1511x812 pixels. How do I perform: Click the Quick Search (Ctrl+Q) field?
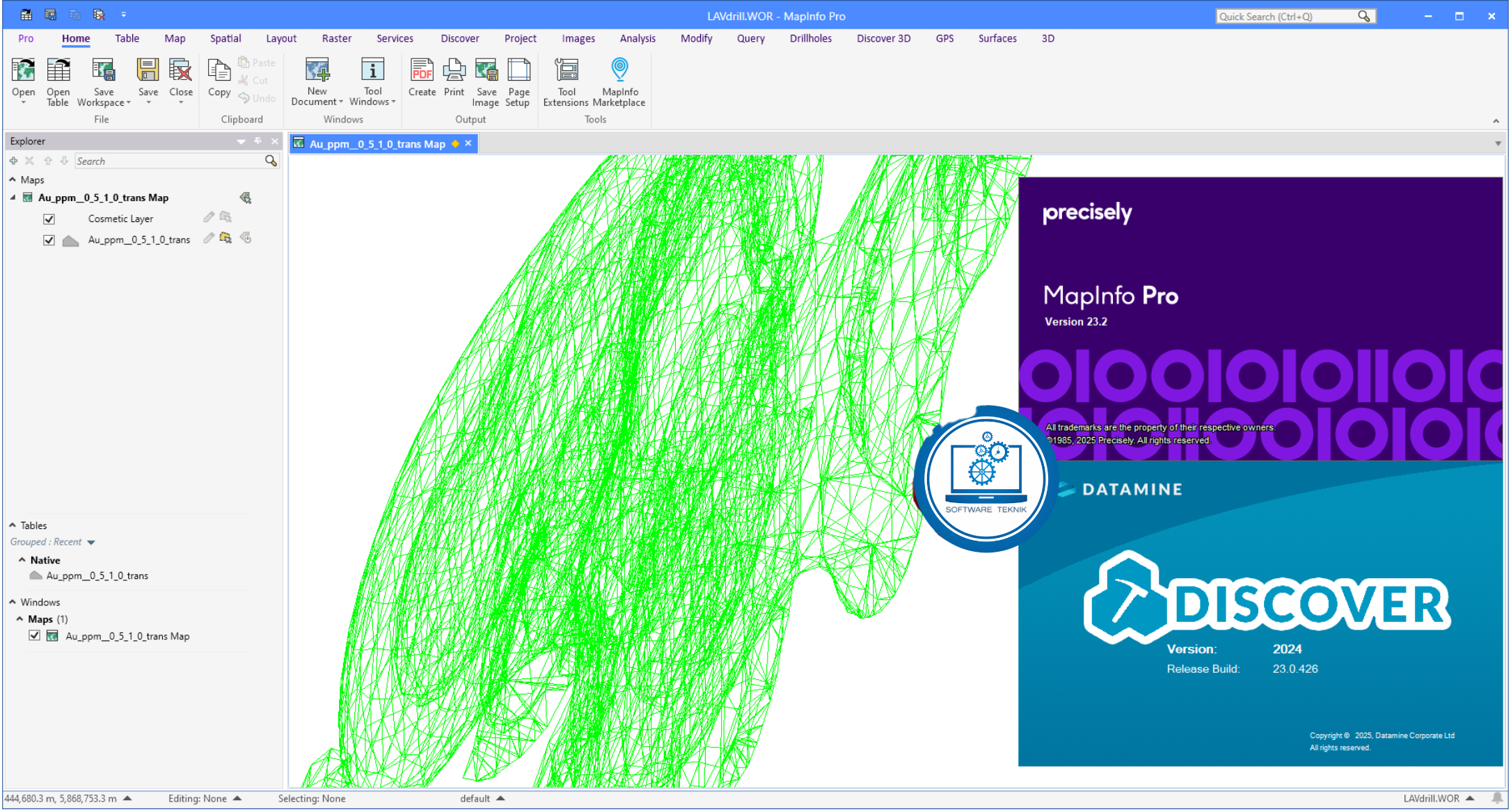1286,16
